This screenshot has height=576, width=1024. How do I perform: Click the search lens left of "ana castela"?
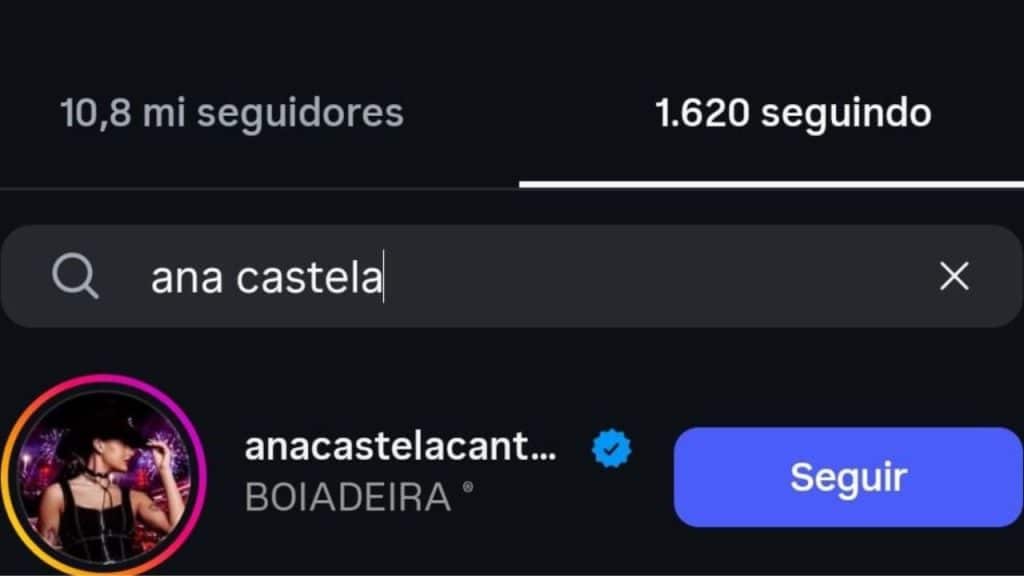(75, 276)
